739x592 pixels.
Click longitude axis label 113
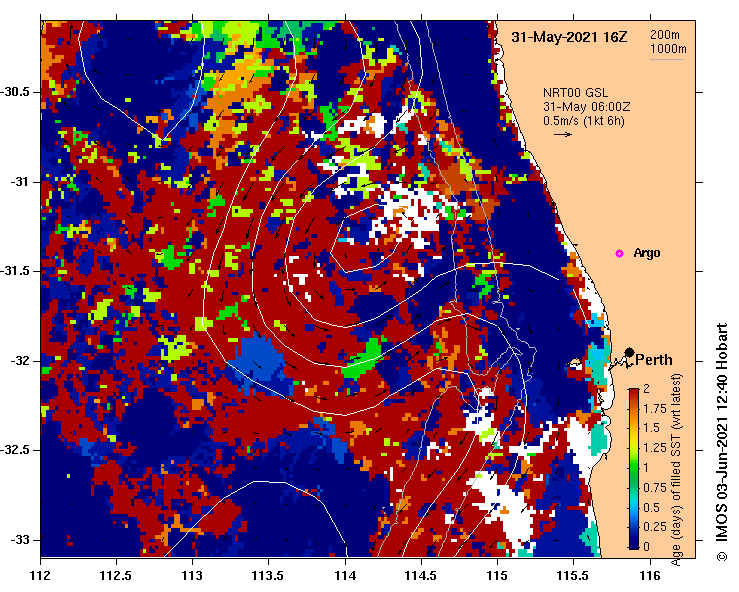pos(193,575)
